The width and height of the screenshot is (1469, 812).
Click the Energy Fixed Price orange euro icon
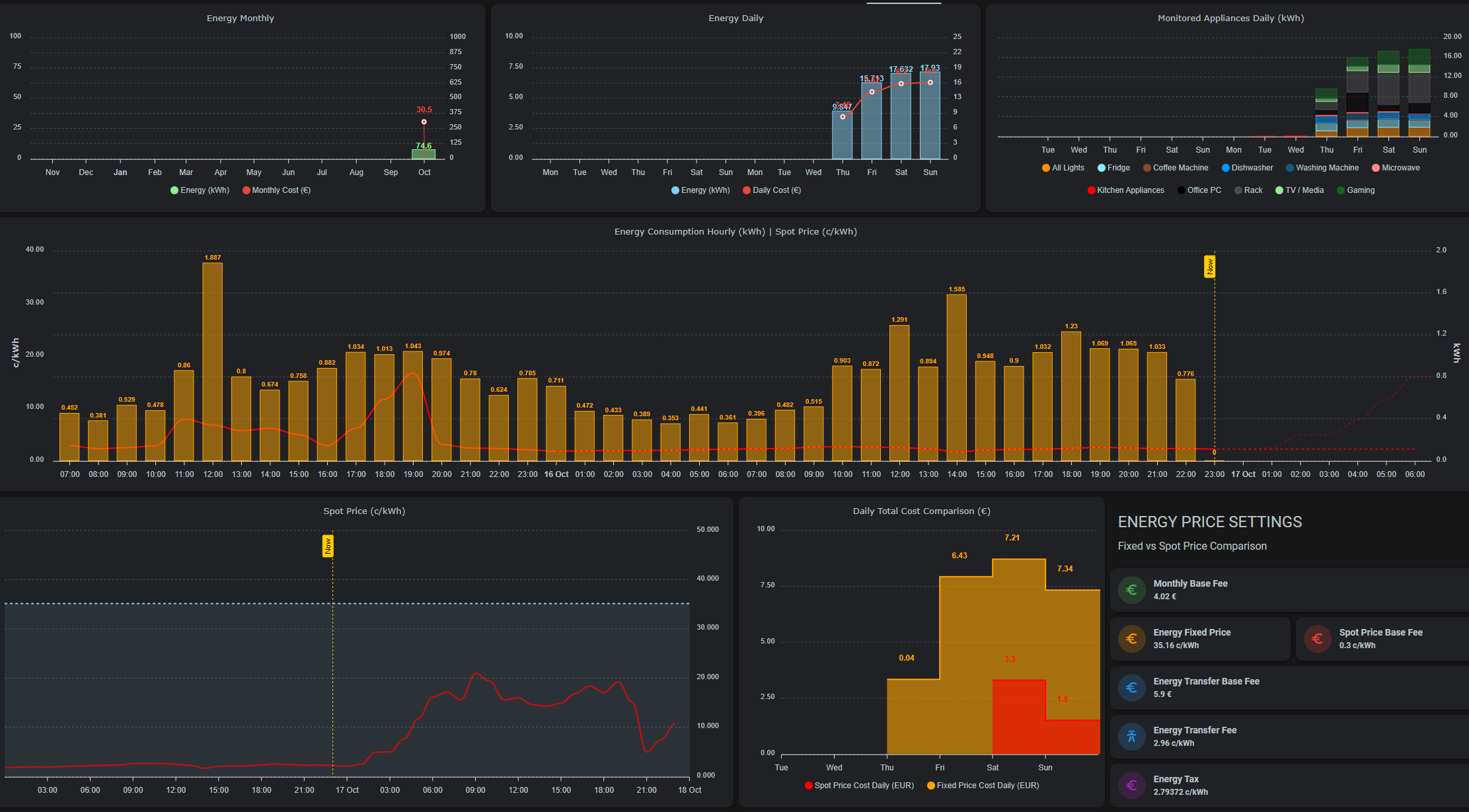pos(1131,639)
